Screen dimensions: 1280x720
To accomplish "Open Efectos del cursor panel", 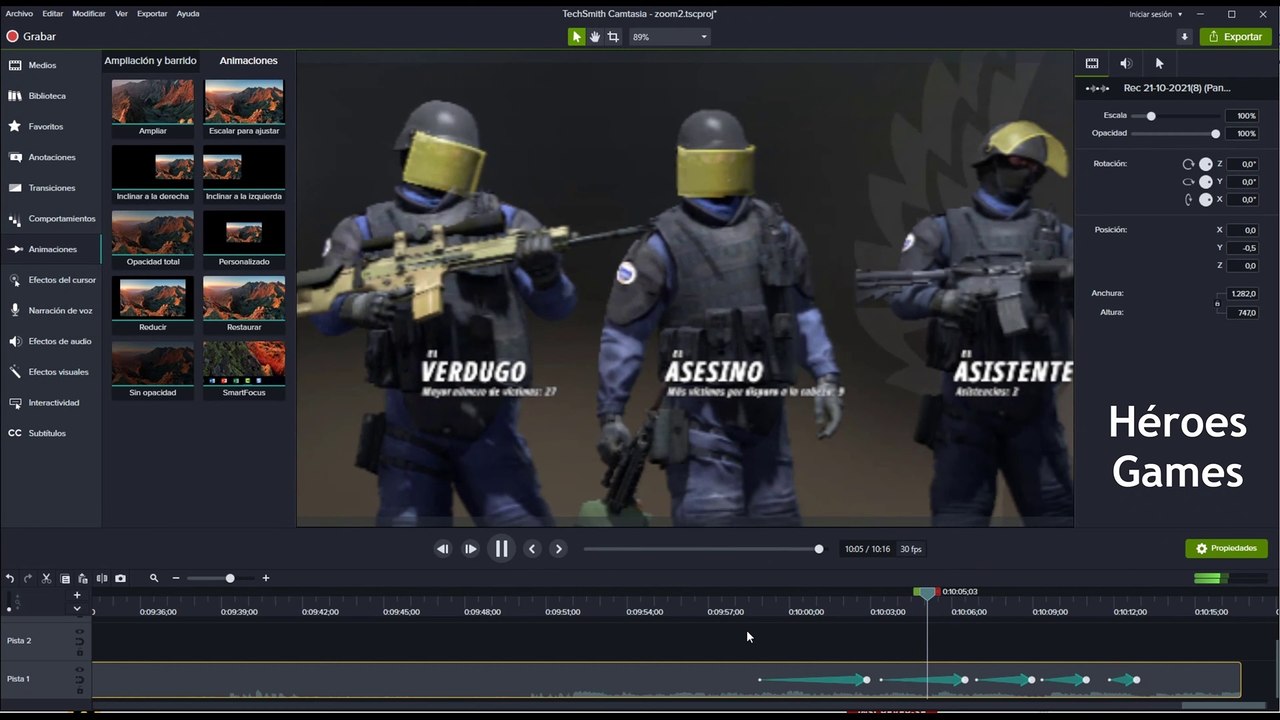I will (x=50, y=280).
